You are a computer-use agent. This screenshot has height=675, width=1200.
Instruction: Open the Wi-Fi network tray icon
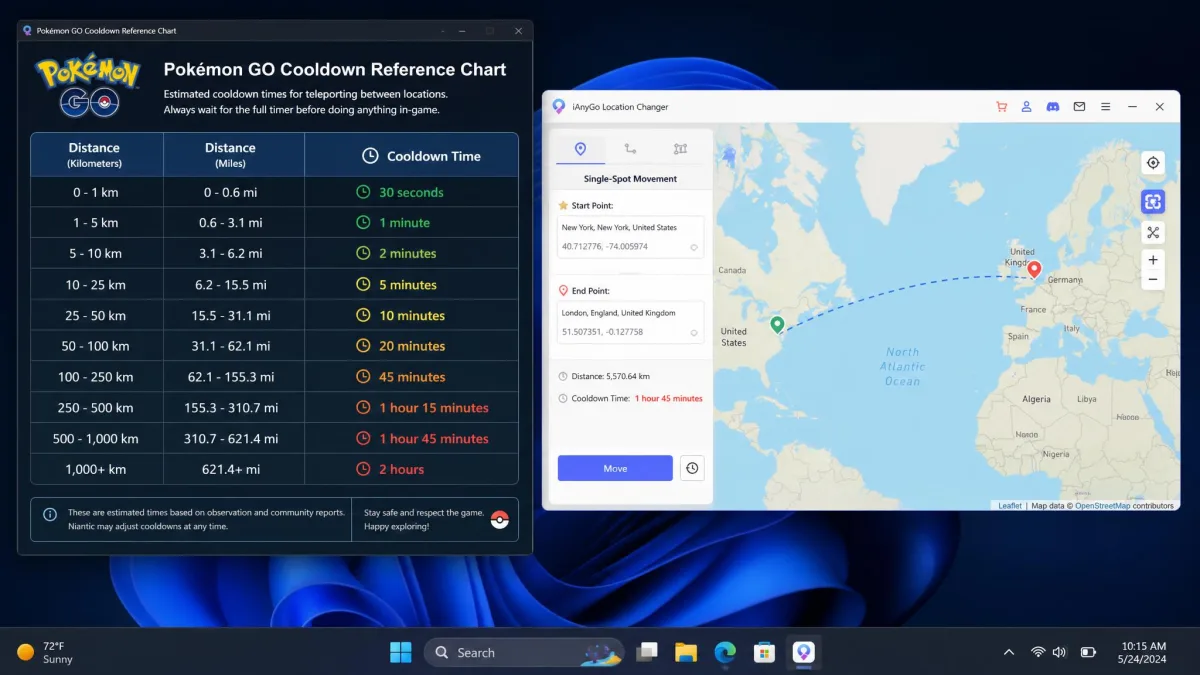click(1038, 652)
